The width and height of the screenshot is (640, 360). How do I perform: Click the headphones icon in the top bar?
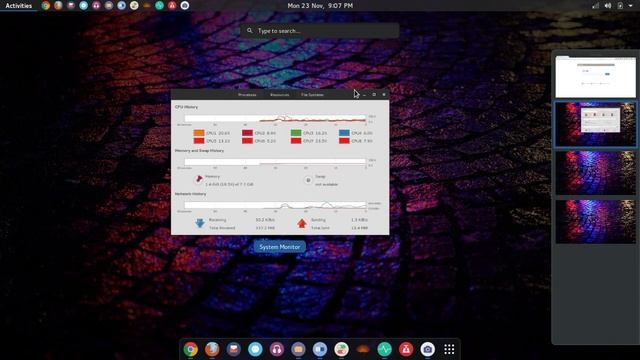click(x=96, y=6)
